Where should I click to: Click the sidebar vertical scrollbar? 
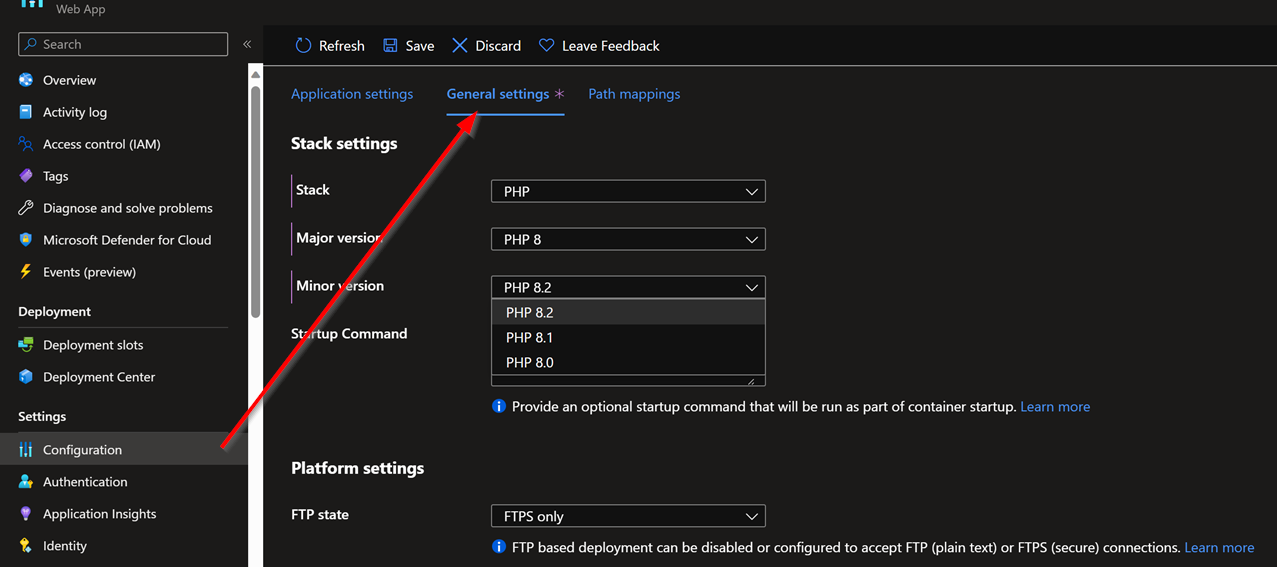point(255,200)
